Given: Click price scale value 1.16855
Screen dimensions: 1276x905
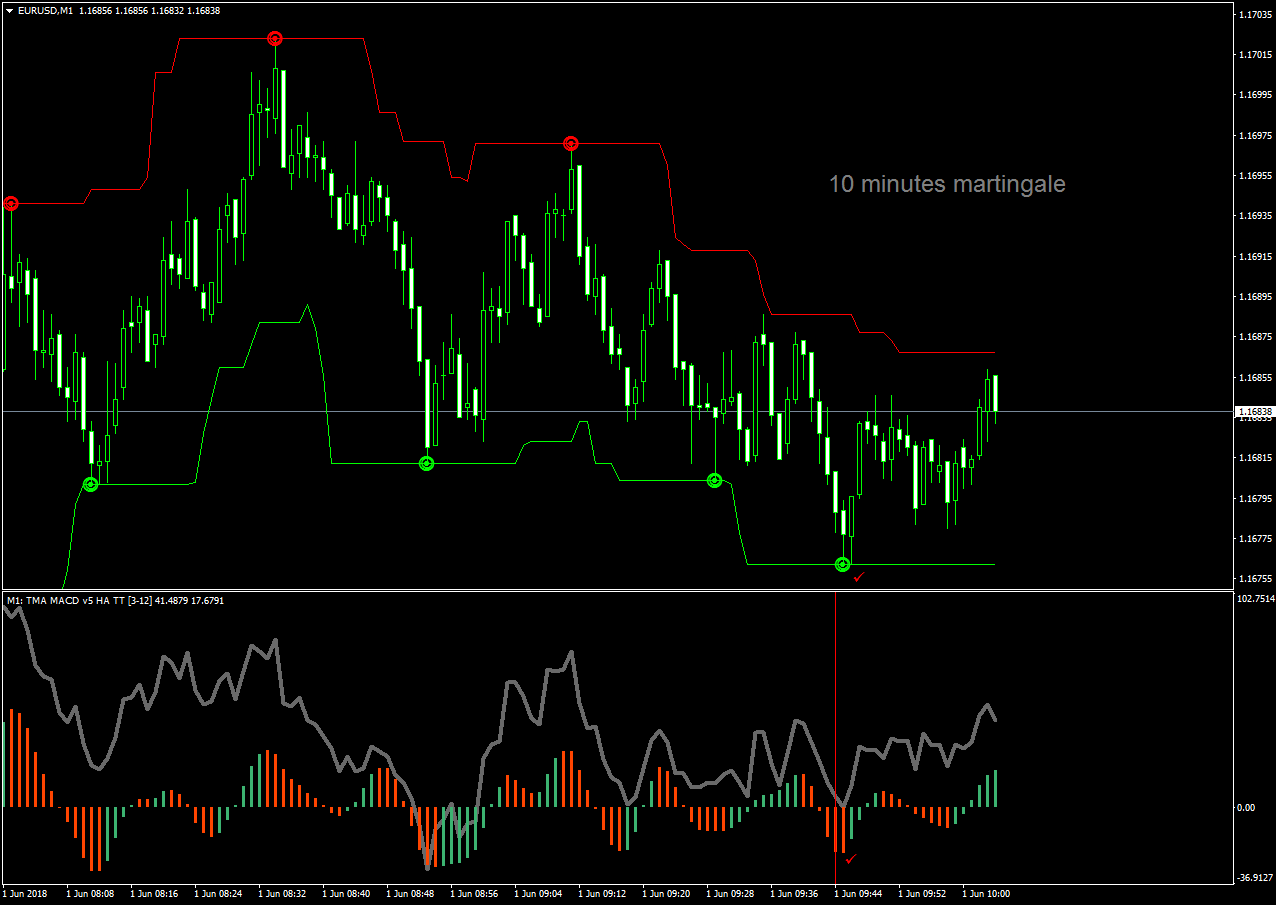Looking at the screenshot, I should coord(1254,378).
